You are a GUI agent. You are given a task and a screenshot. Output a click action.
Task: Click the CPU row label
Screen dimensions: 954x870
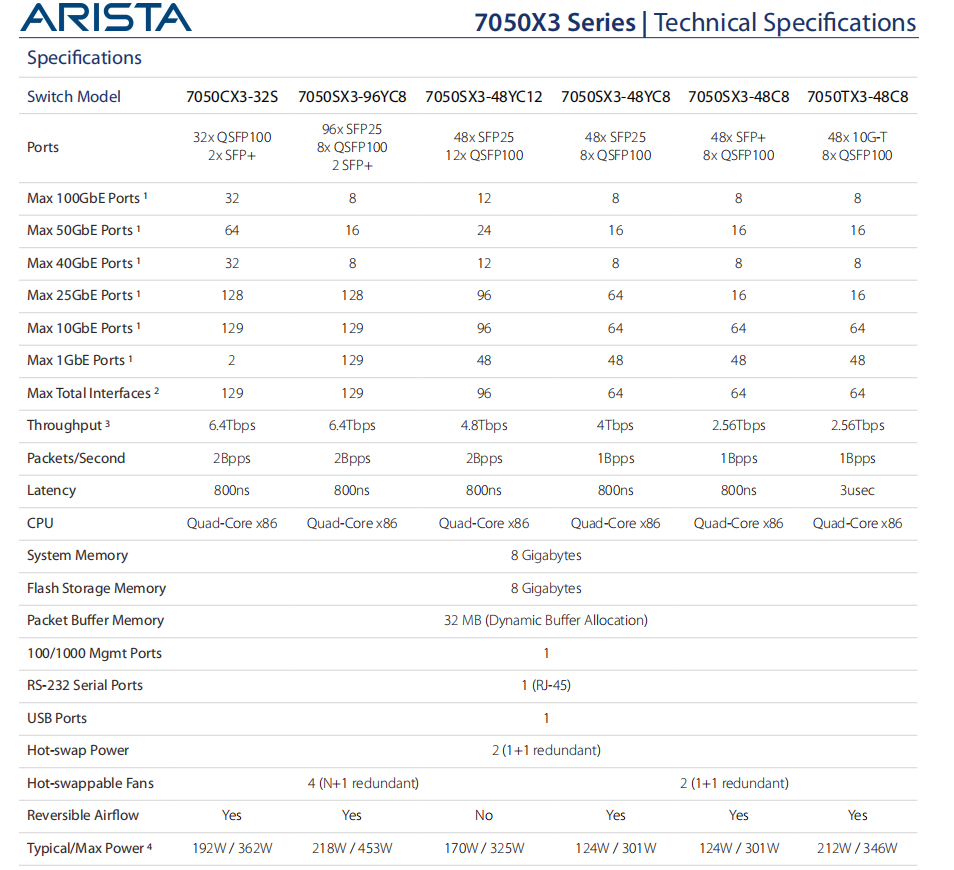coord(40,523)
